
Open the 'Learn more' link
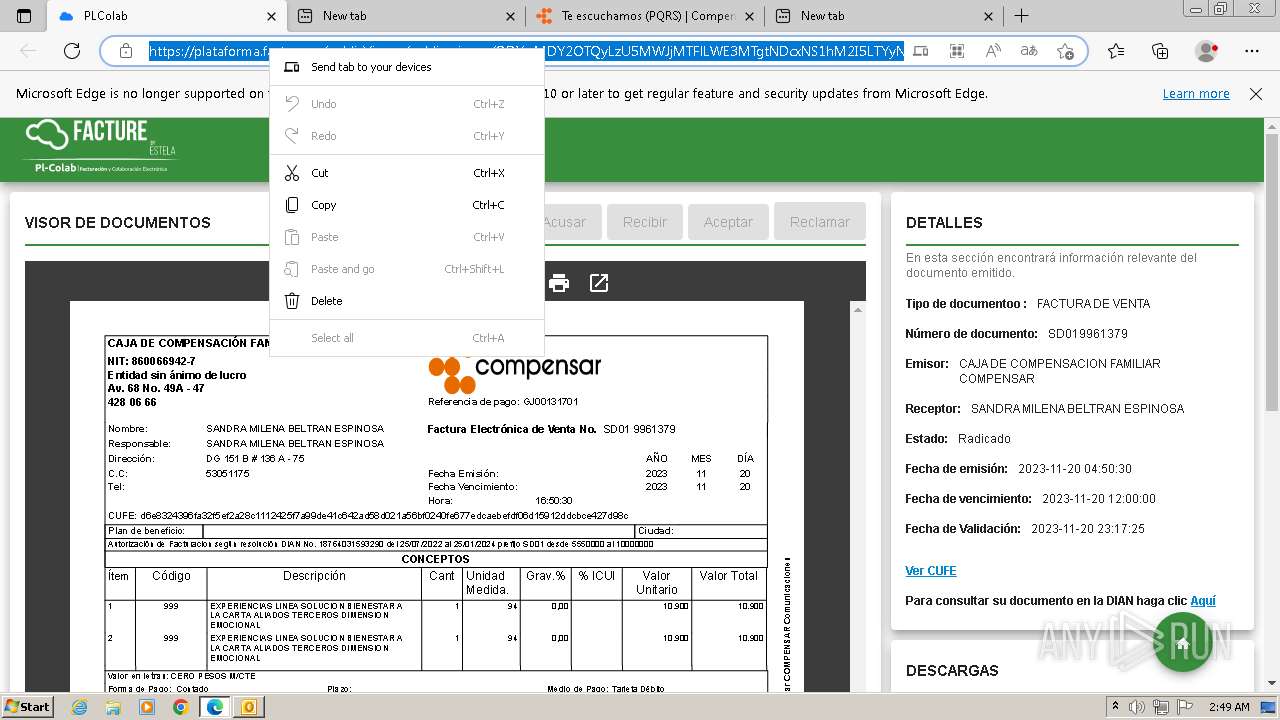point(1196,94)
